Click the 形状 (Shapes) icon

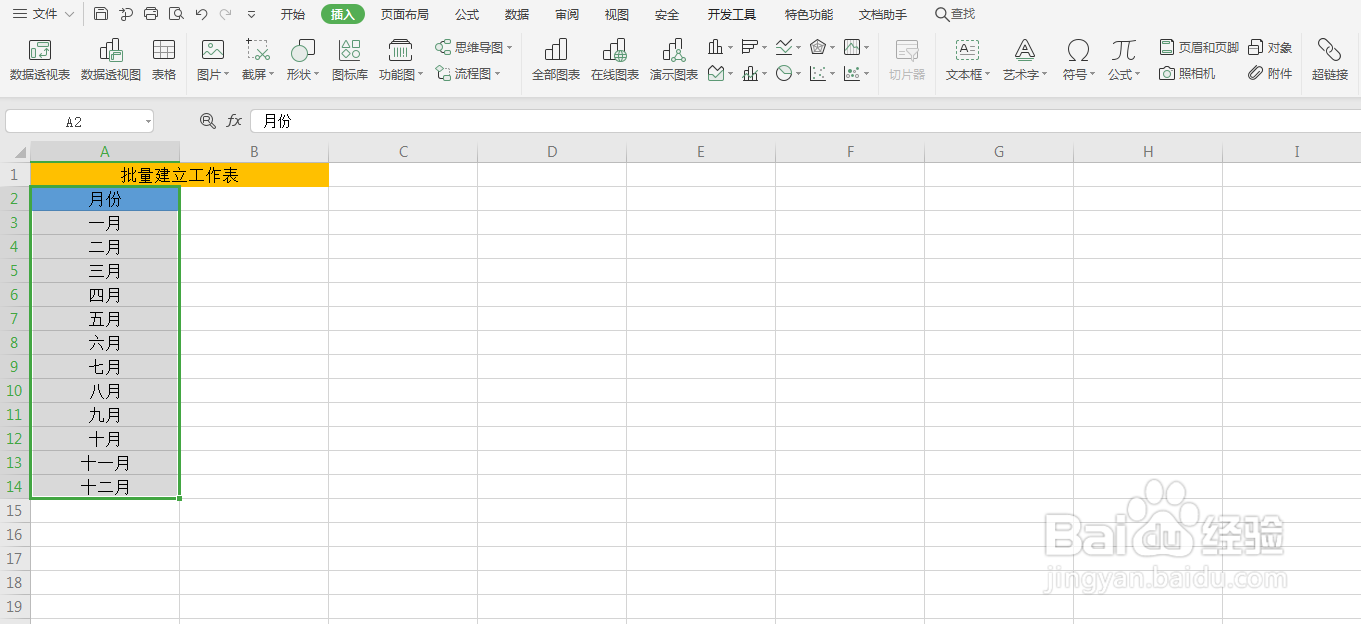302,50
